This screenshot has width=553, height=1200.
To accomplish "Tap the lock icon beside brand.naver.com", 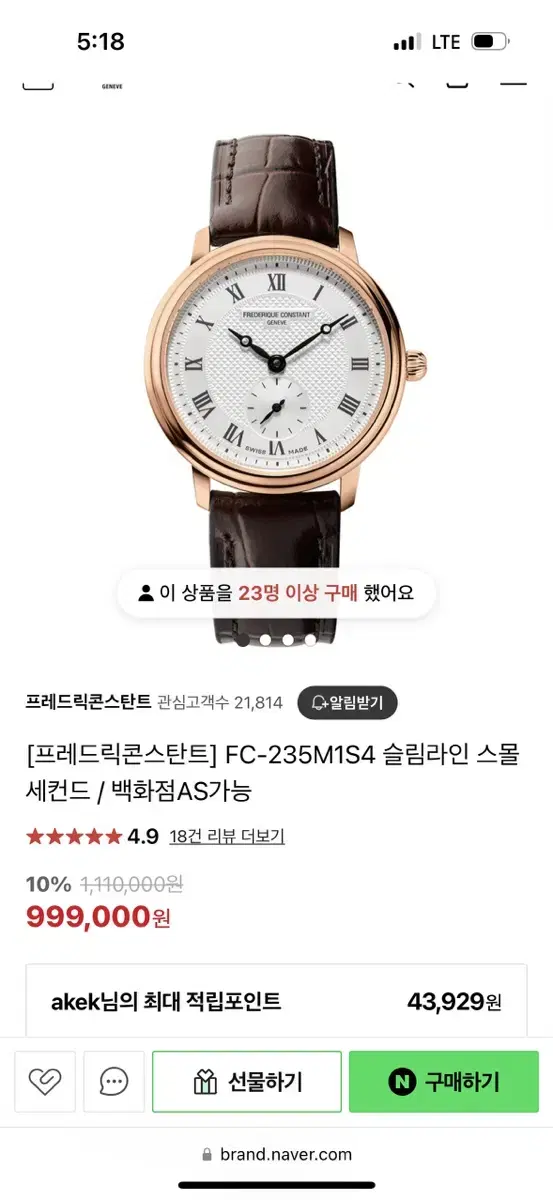I will 209,1155.
